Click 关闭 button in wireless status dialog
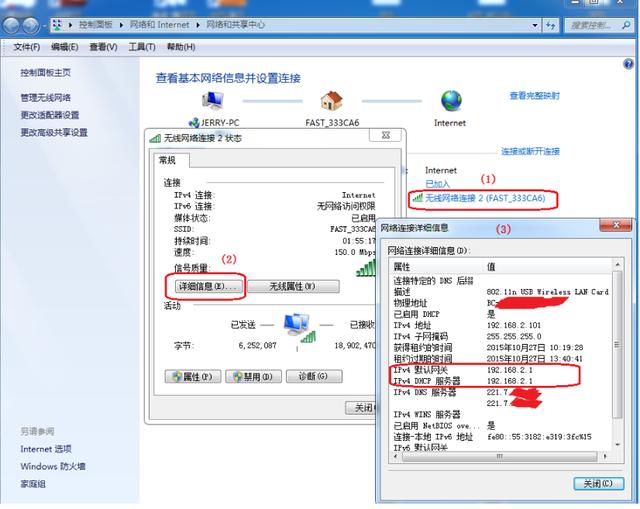The image size is (640, 509). [361, 408]
